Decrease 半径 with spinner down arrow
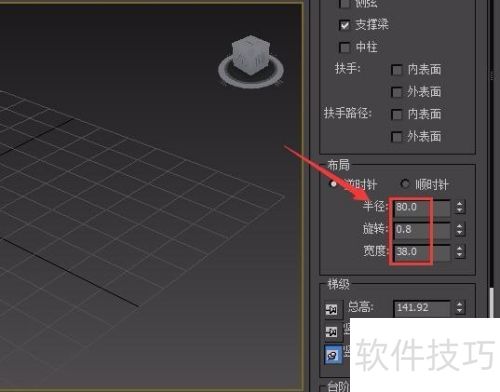 tap(460, 211)
